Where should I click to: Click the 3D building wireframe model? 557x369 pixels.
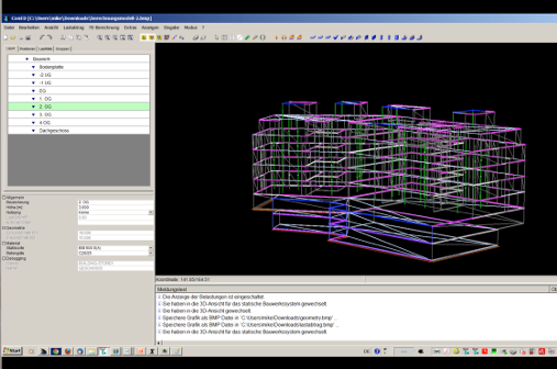click(x=389, y=181)
